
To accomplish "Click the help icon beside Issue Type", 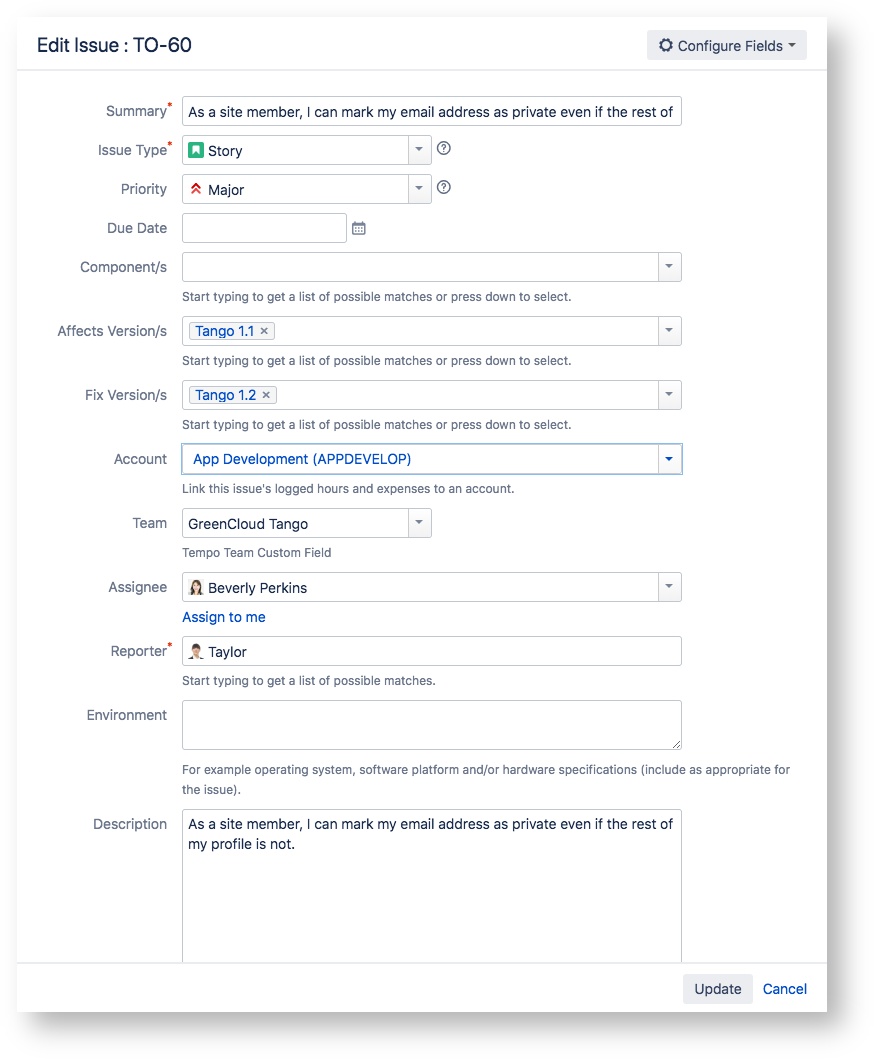I will click(444, 149).
